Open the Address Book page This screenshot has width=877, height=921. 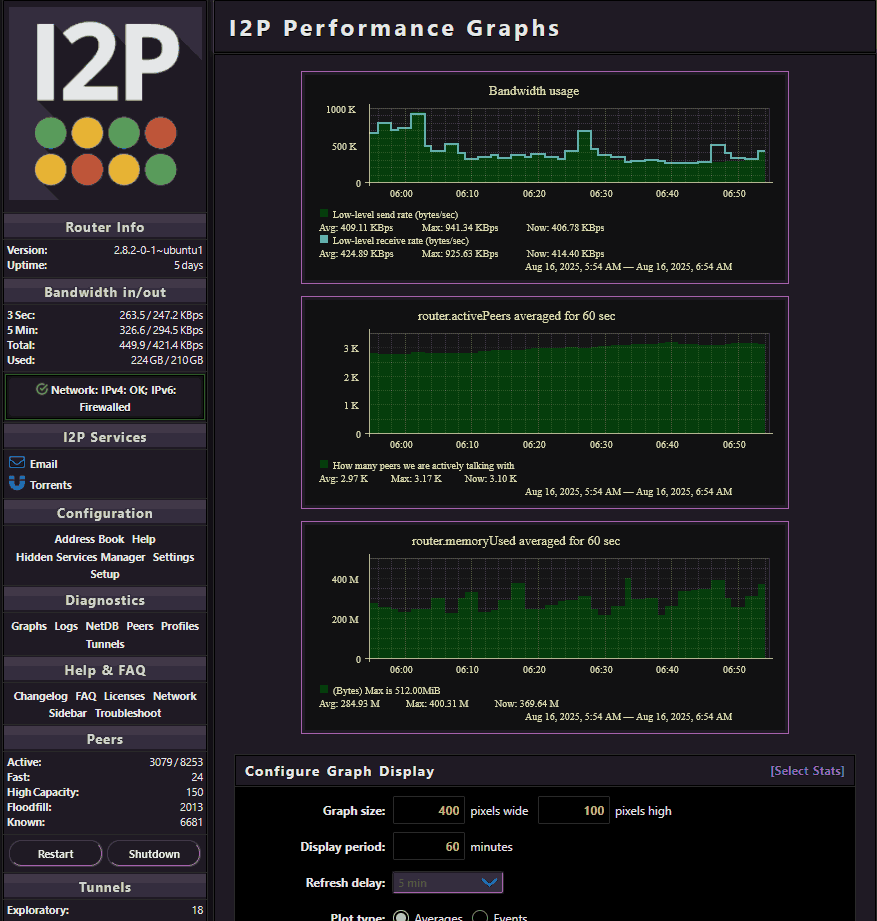[x=89, y=539]
